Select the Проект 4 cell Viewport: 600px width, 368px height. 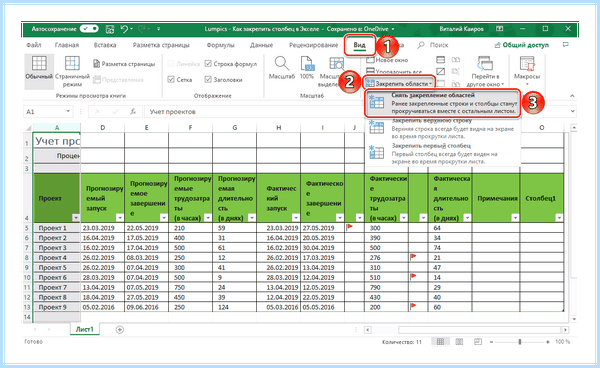pos(57,257)
